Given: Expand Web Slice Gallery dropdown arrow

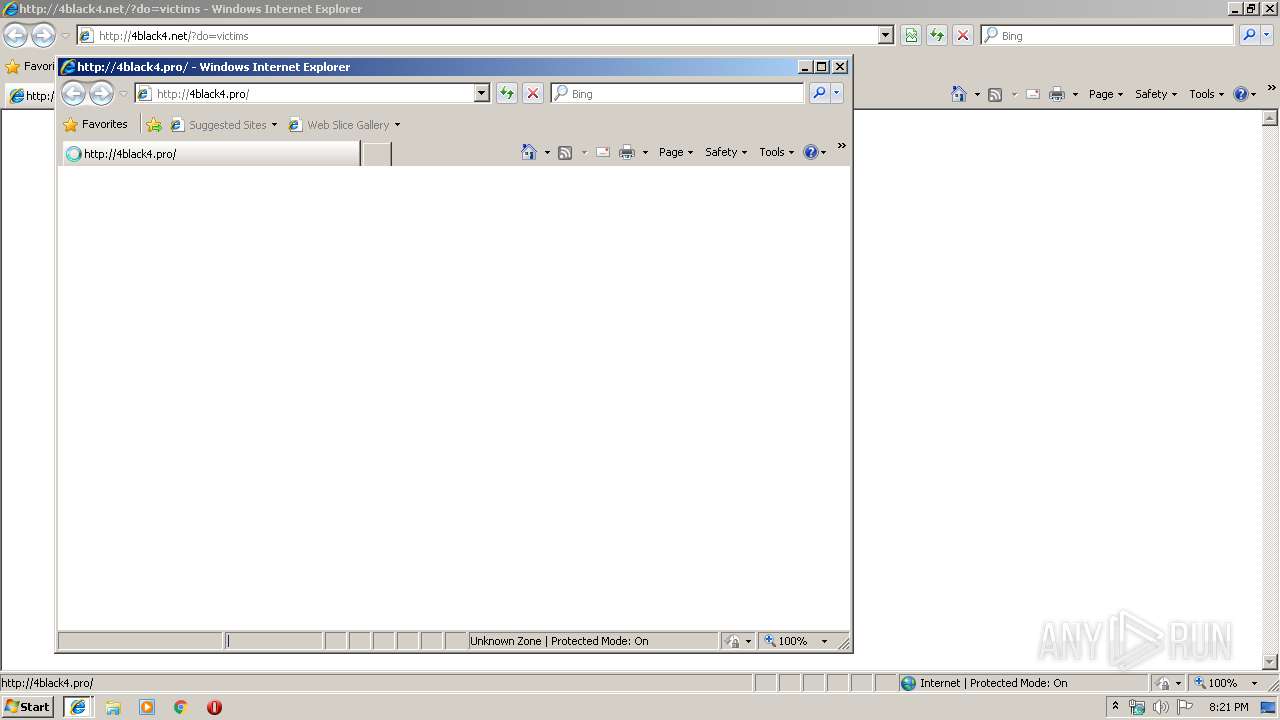Looking at the screenshot, I should [397, 125].
